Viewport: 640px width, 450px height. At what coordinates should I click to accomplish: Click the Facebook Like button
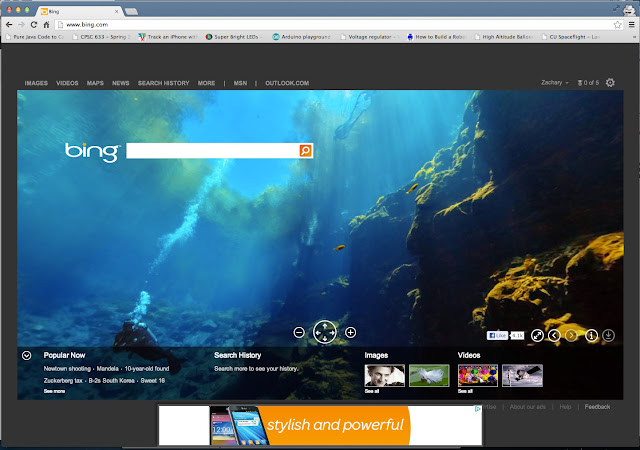tap(497, 336)
